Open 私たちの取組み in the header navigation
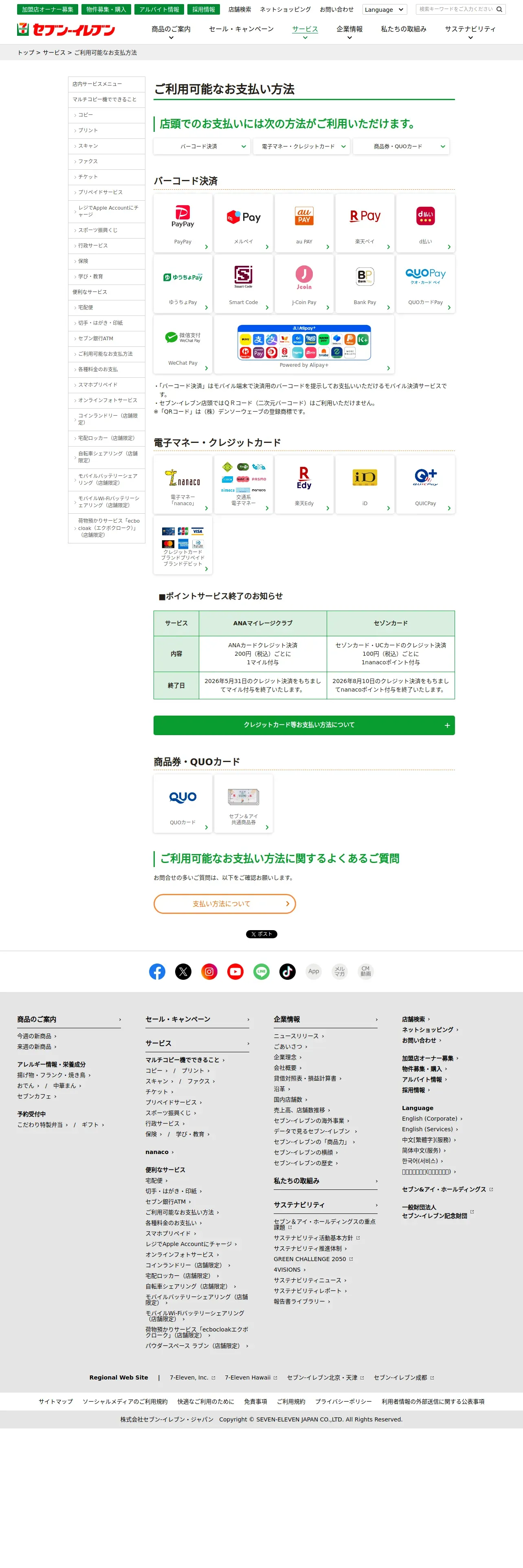Viewport: 523px width, 1568px height. click(404, 29)
